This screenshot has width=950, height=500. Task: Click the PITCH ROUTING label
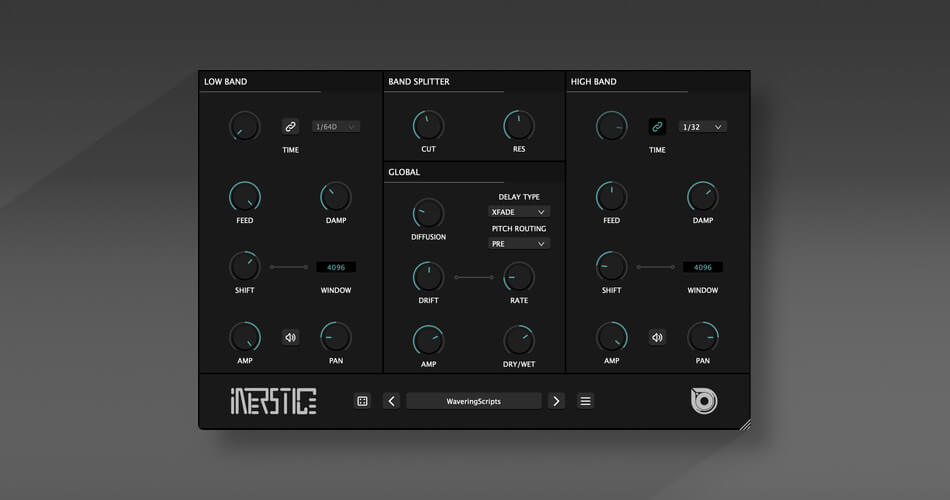click(x=519, y=228)
